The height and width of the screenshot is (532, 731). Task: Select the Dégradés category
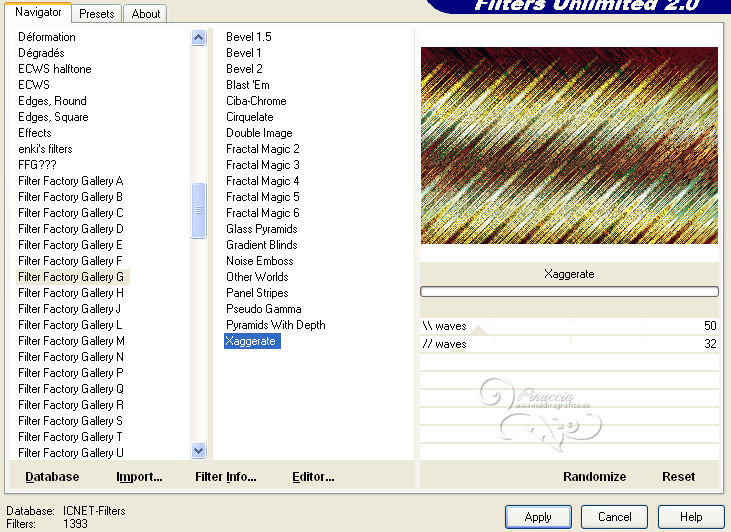click(41, 53)
